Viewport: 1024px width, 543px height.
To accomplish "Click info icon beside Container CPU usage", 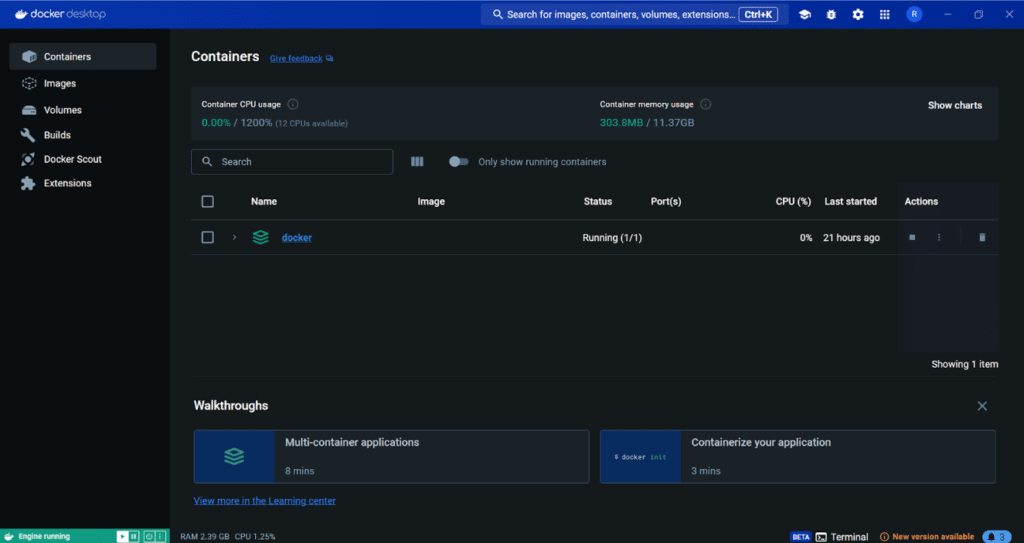I will click(293, 105).
